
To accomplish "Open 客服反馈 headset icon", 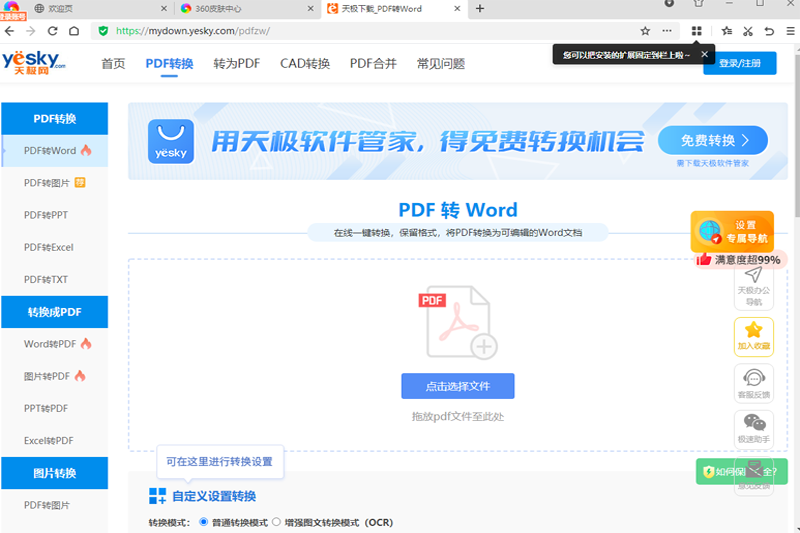I will coord(754,383).
